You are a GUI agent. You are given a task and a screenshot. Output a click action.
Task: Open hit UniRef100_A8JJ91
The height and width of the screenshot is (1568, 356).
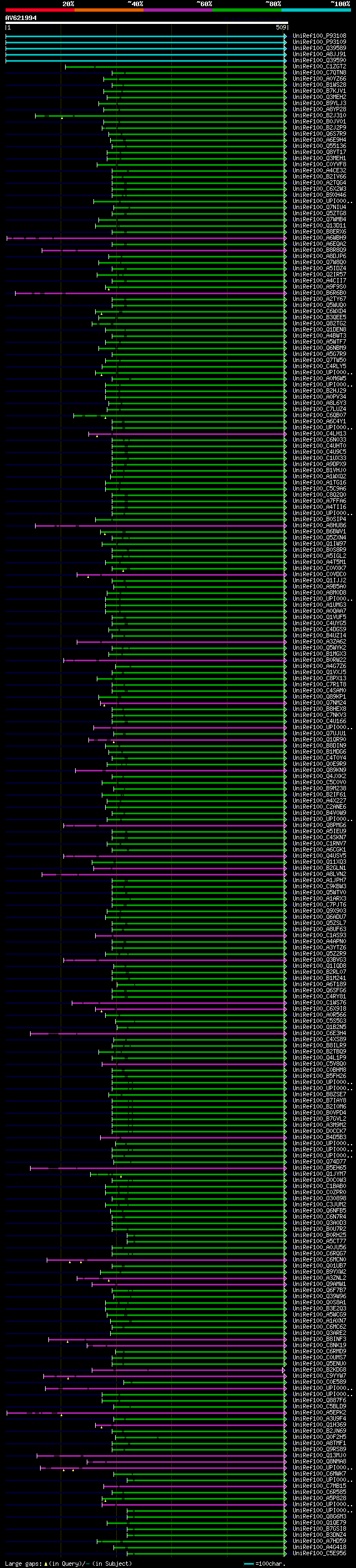tap(319, 54)
